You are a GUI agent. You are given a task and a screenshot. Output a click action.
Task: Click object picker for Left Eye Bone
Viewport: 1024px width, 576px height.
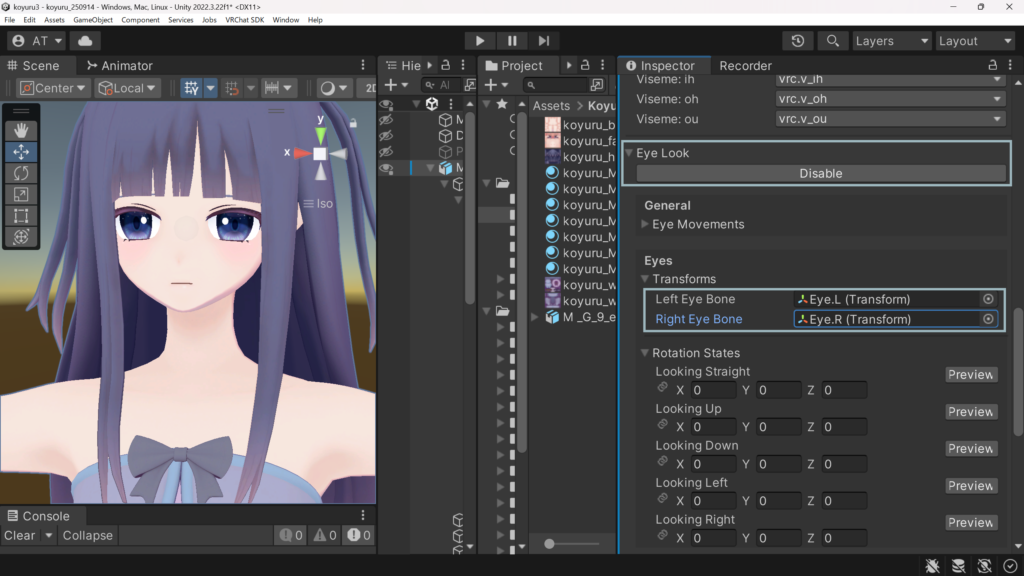click(x=988, y=299)
